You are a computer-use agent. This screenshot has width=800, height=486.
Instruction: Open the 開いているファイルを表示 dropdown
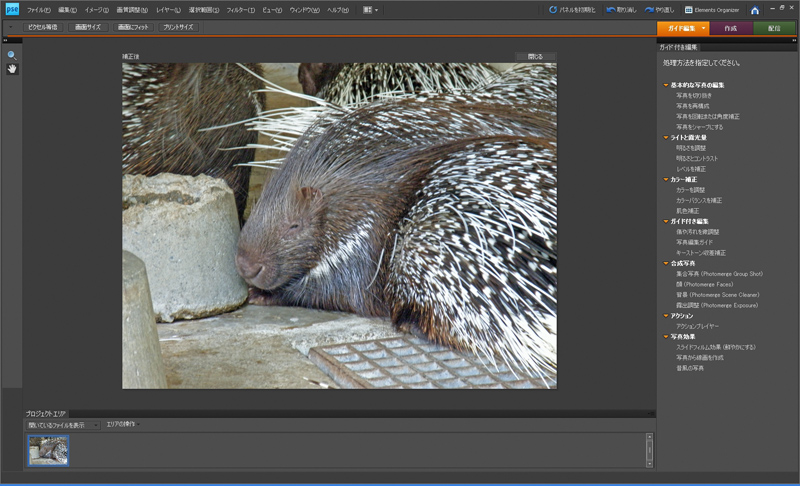click(62, 425)
